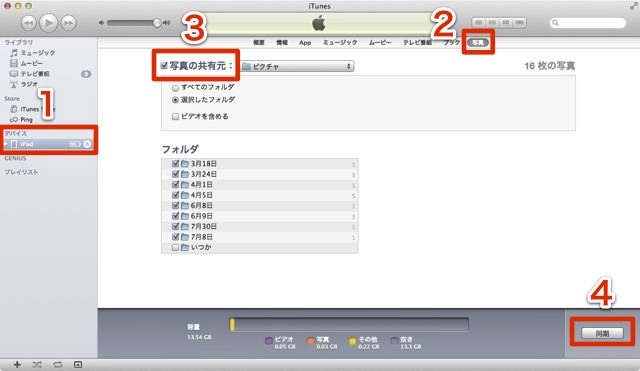Click the orange 写真 legend swatch
This screenshot has width=640, height=371.
(x=311, y=341)
